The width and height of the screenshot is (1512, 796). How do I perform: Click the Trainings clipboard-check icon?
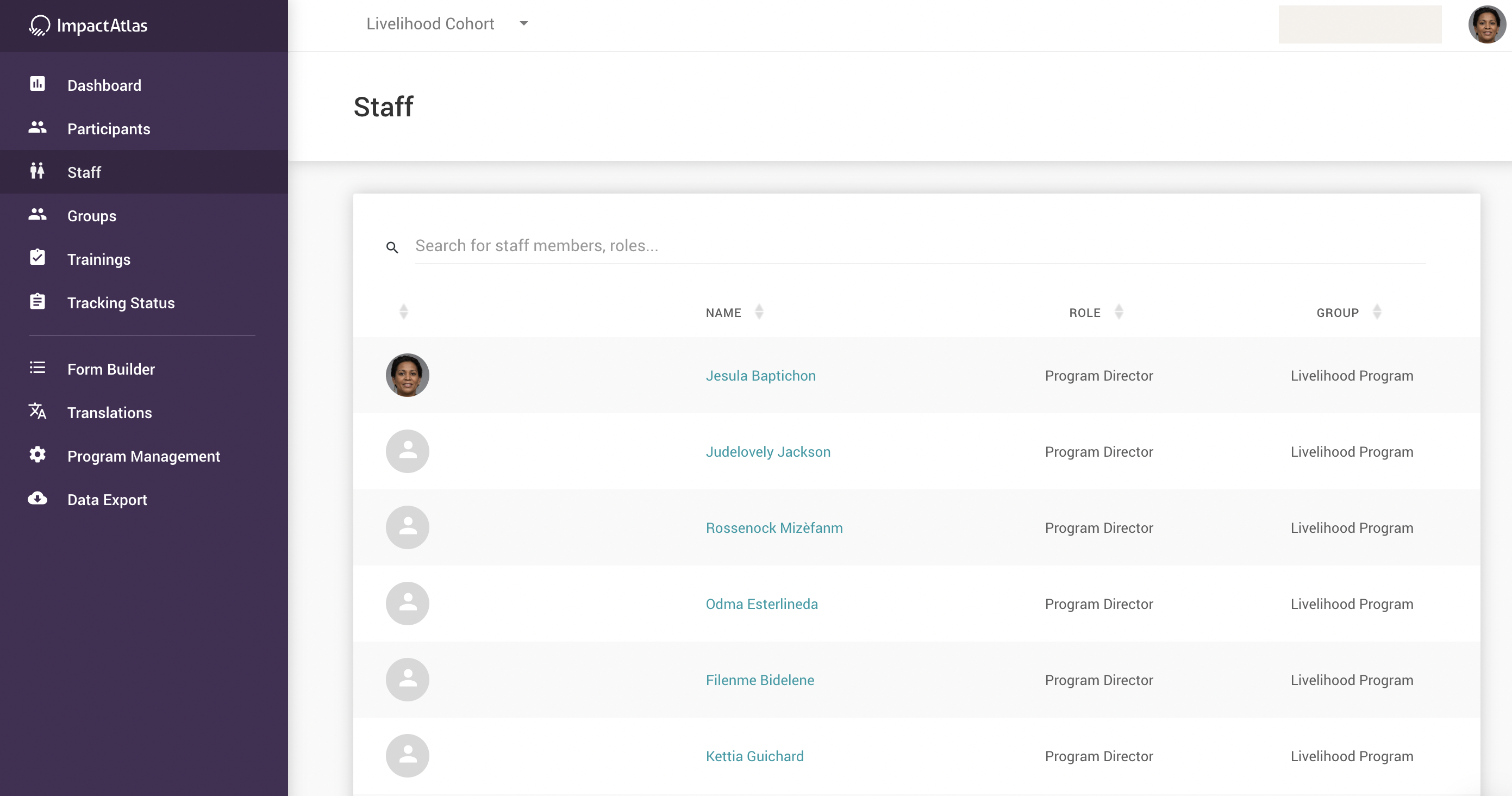[x=38, y=258]
